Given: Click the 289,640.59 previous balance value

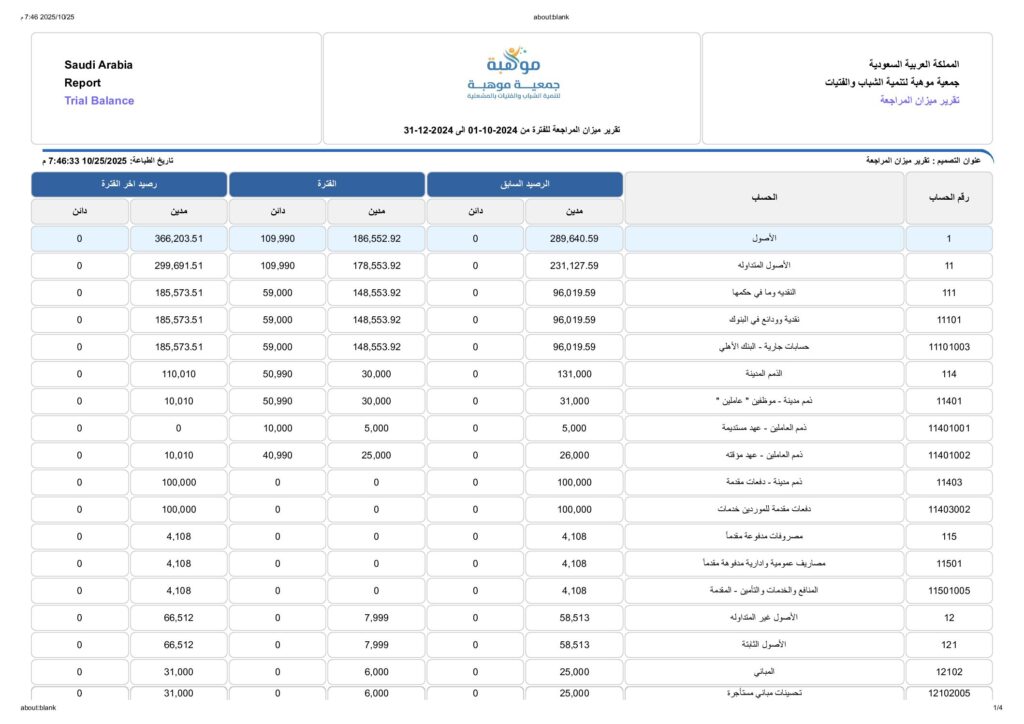Looking at the screenshot, I should point(575,239).
